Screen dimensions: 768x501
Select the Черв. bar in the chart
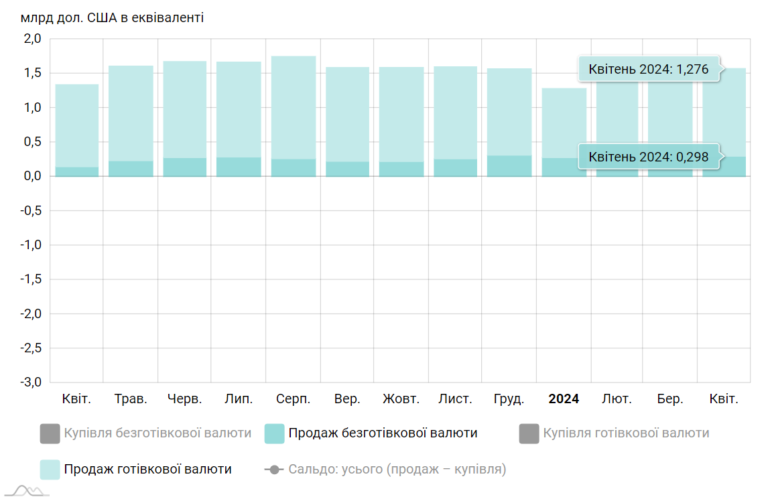tap(185, 119)
